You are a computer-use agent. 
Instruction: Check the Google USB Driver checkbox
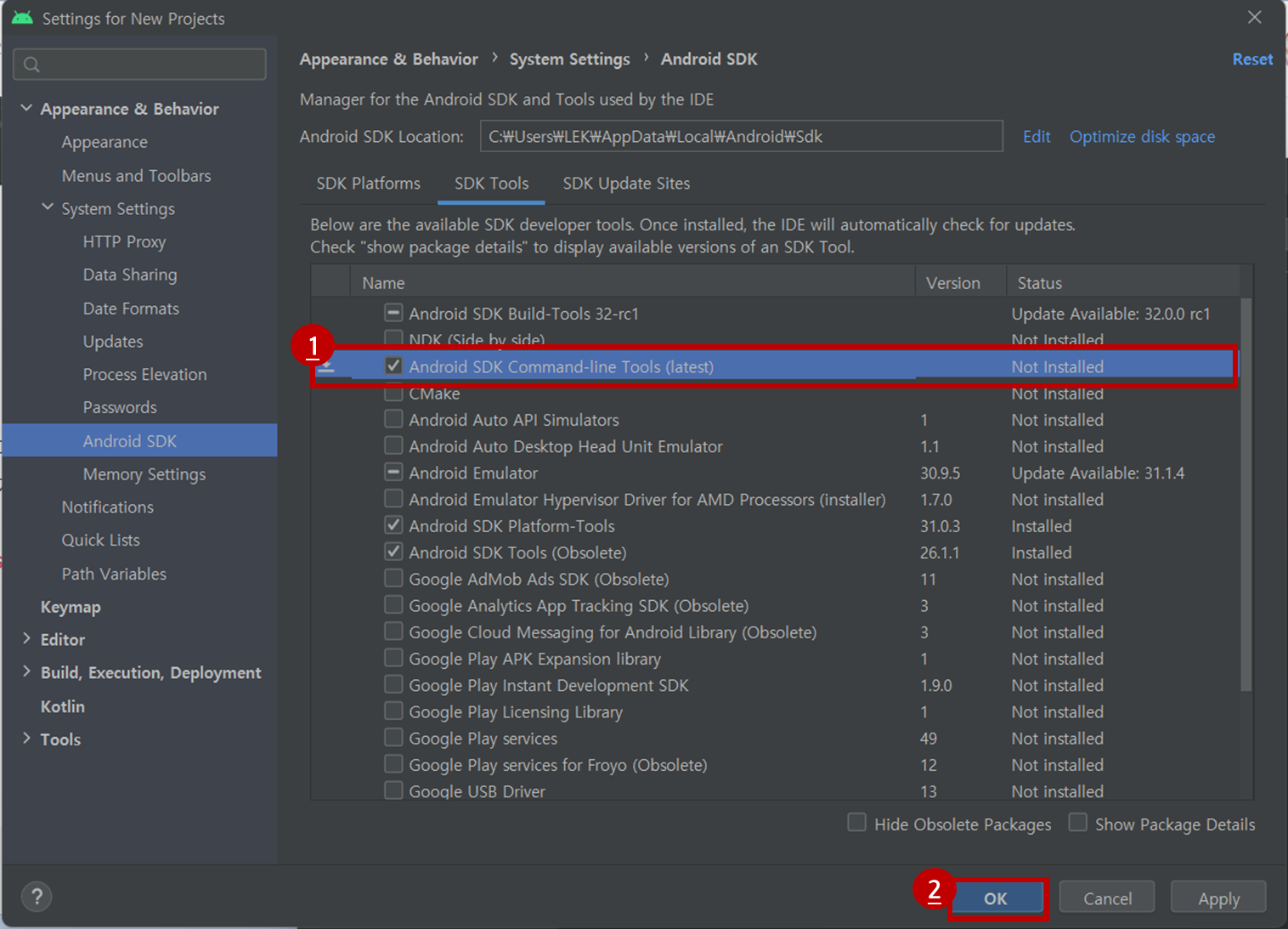(393, 790)
